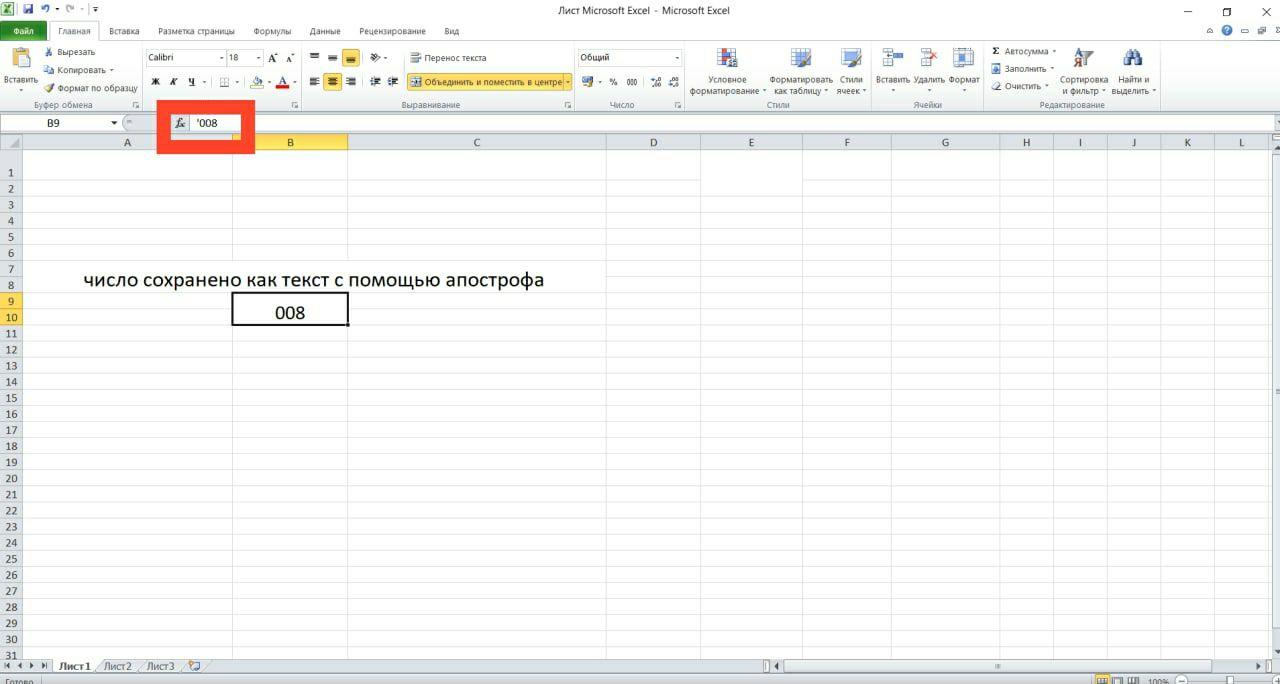
Task: Click the Increase Font Size icon
Action: click(x=272, y=58)
